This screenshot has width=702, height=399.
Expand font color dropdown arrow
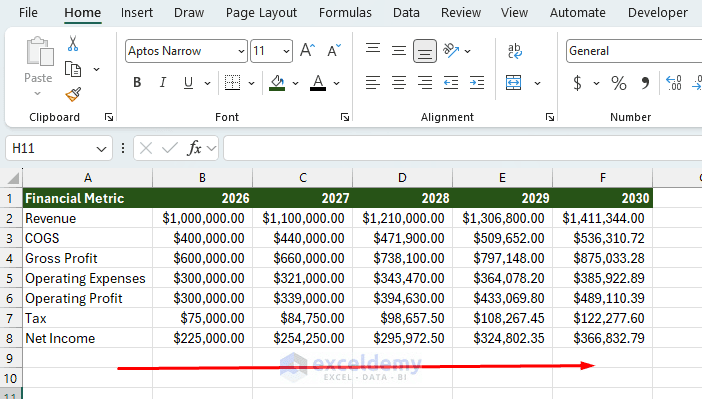(337, 83)
